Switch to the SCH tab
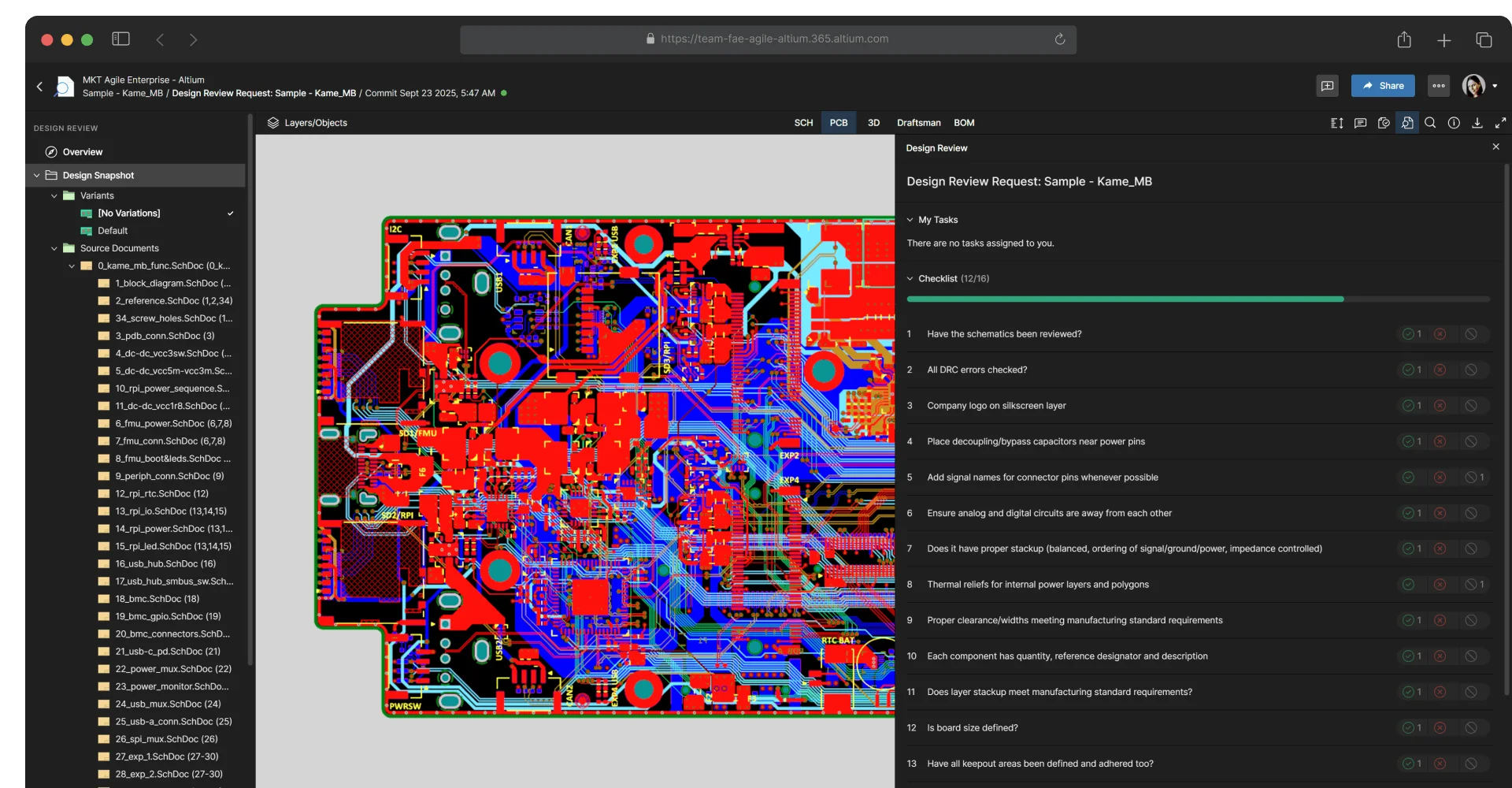The height and width of the screenshot is (788, 1512). pyautogui.click(x=803, y=123)
